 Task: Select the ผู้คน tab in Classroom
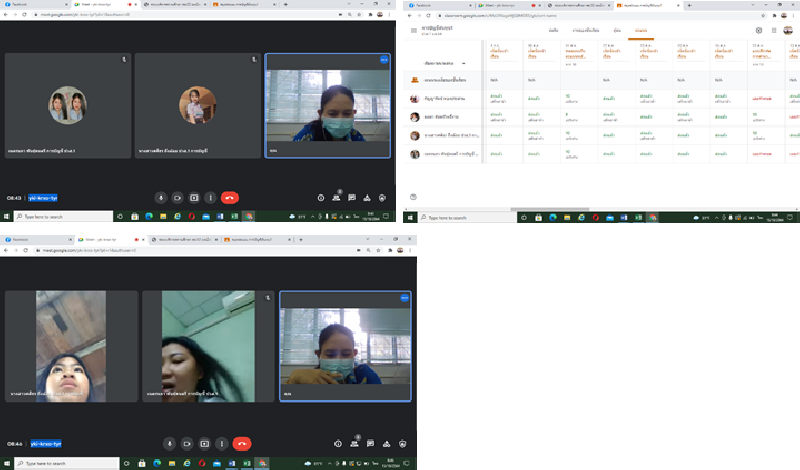click(617, 31)
